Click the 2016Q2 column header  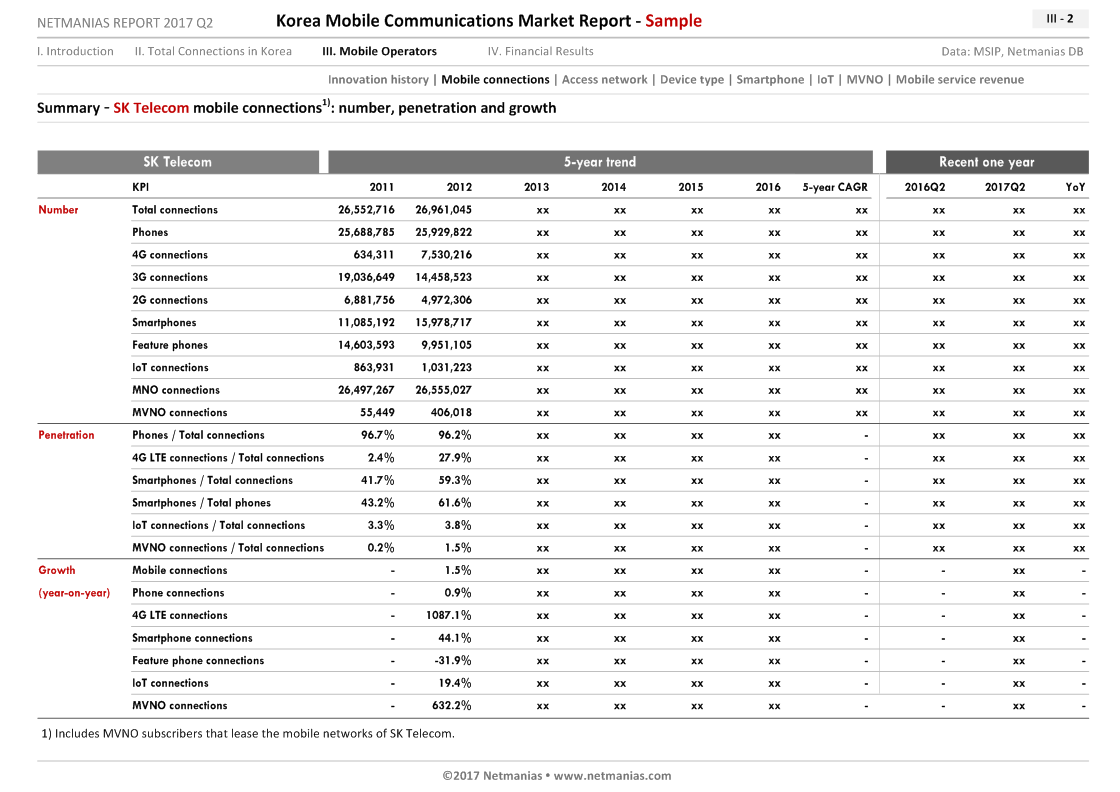(925, 187)
